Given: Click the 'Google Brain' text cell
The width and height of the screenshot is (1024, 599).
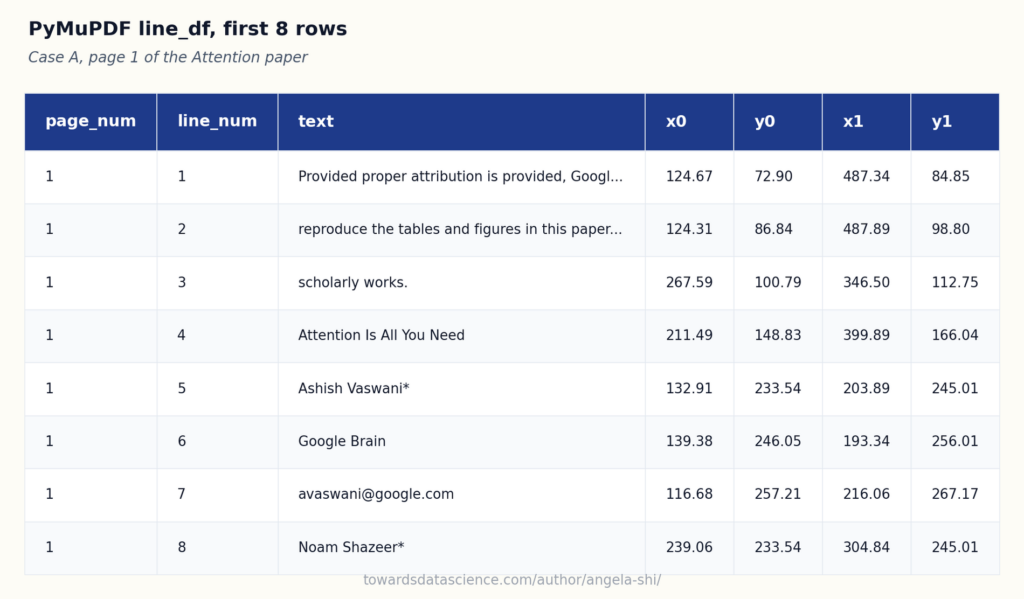Looking at the screenshot, I should click(462, 442).
